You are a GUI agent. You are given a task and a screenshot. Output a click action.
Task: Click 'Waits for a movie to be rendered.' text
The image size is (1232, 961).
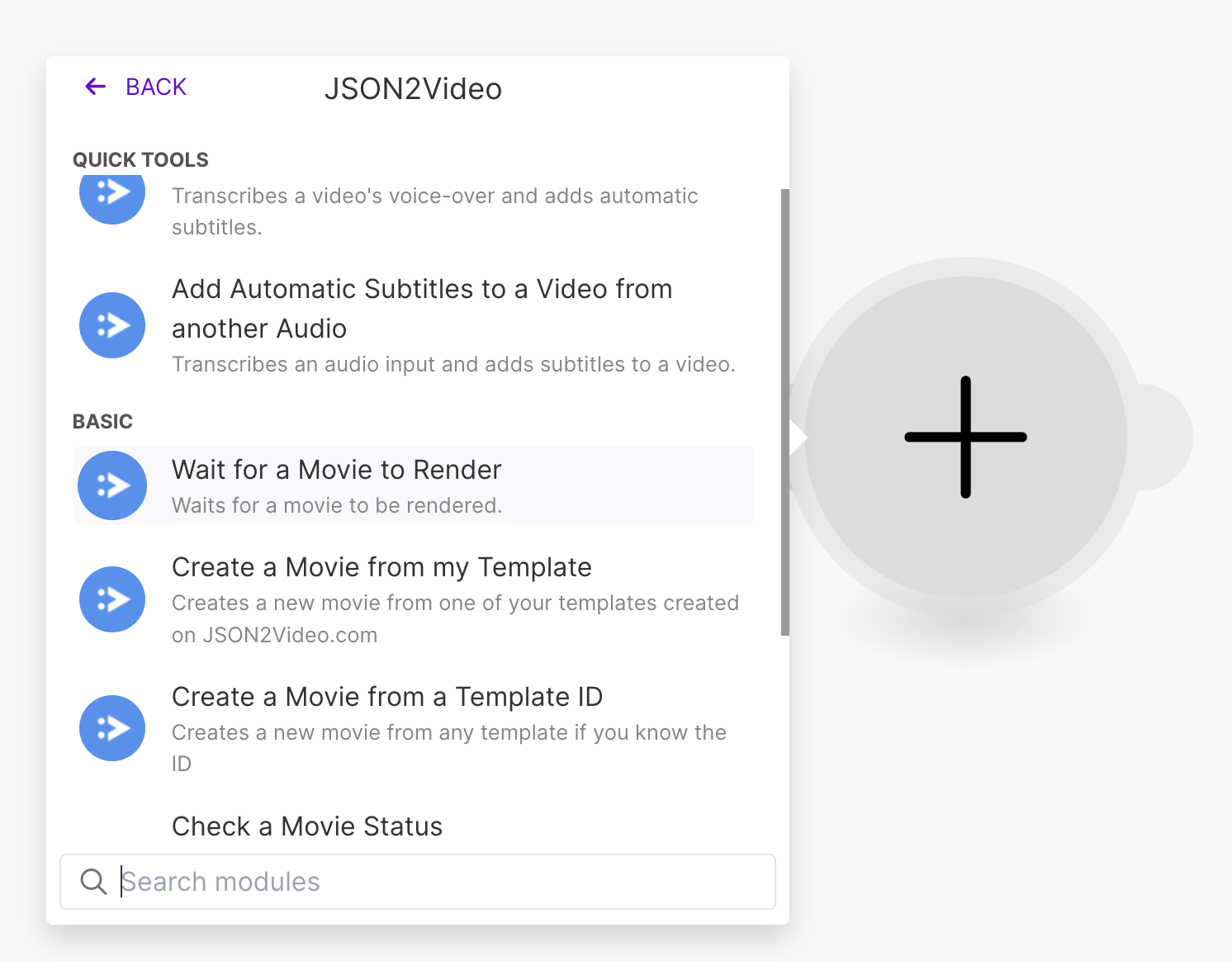337,505
